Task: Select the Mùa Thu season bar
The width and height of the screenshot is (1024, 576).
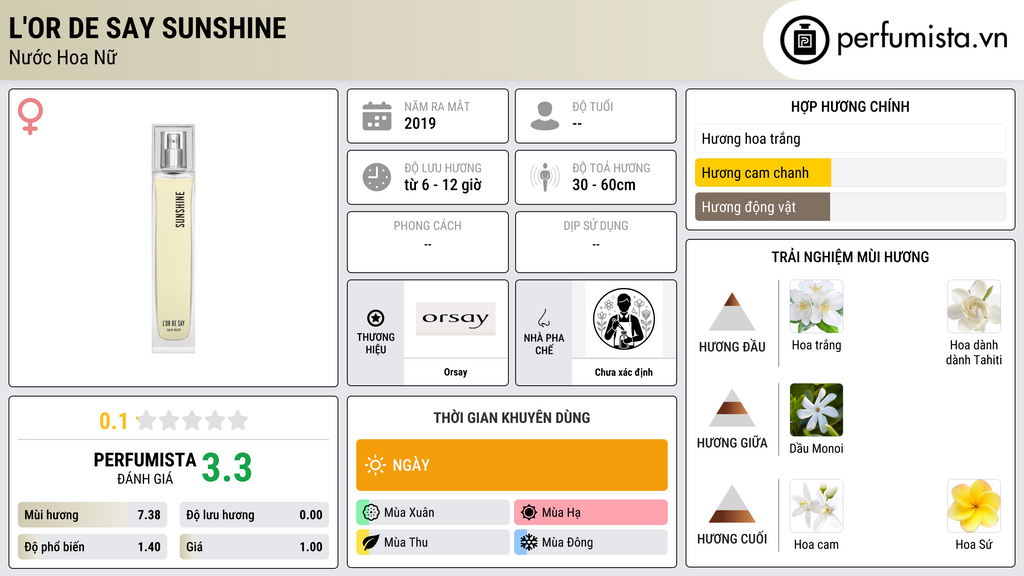Action: [433, 542]
